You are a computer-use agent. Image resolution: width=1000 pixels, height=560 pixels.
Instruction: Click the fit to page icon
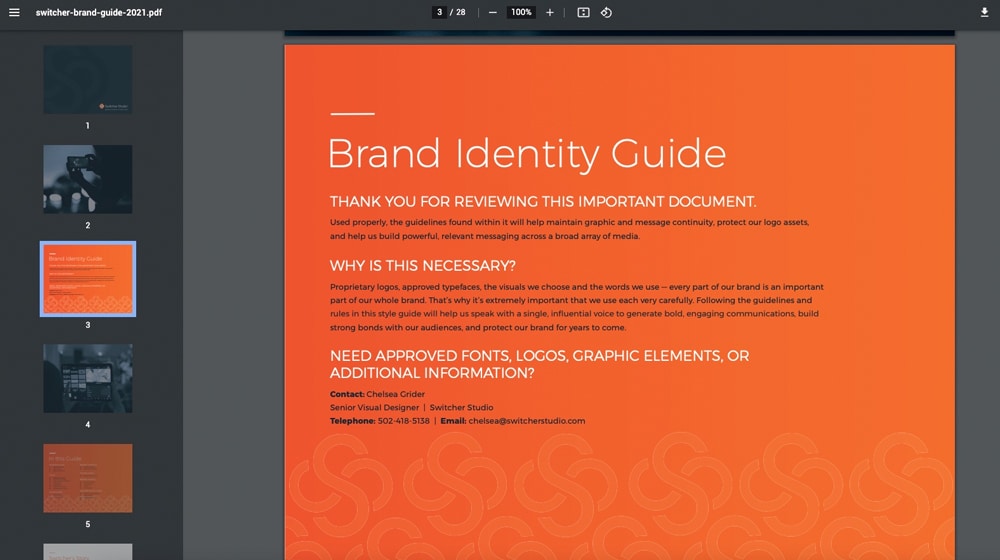click(x=583, y=12)
